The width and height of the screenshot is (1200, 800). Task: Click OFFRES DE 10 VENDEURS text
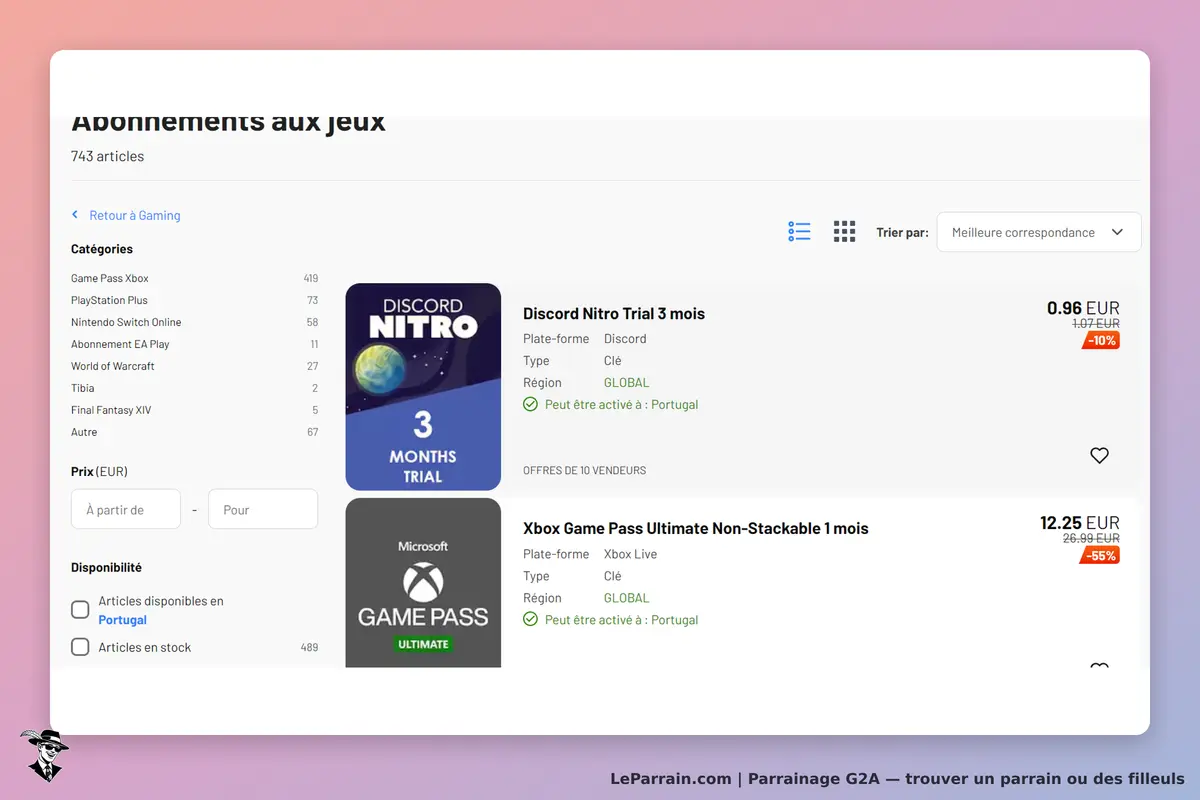tap(585, 470)
